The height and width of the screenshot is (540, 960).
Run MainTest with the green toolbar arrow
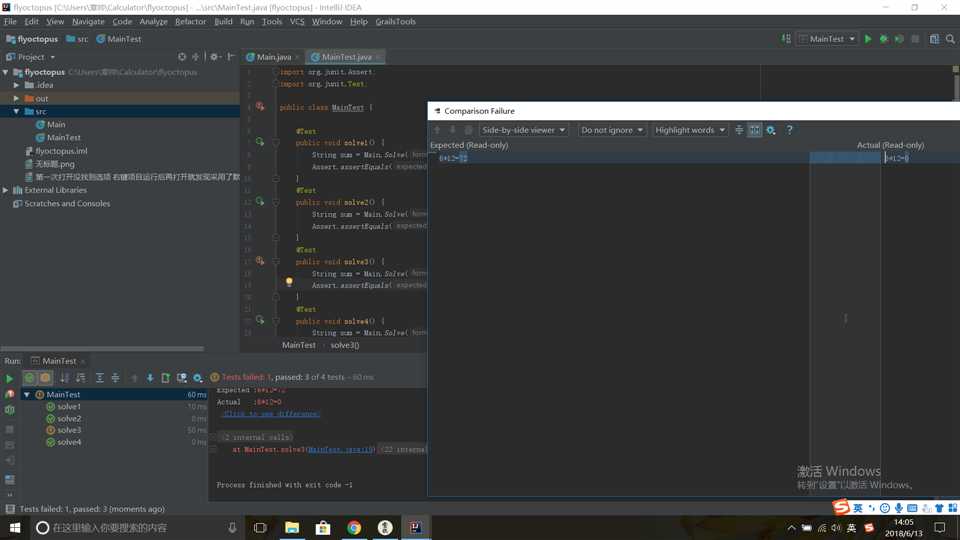(868, 39)
